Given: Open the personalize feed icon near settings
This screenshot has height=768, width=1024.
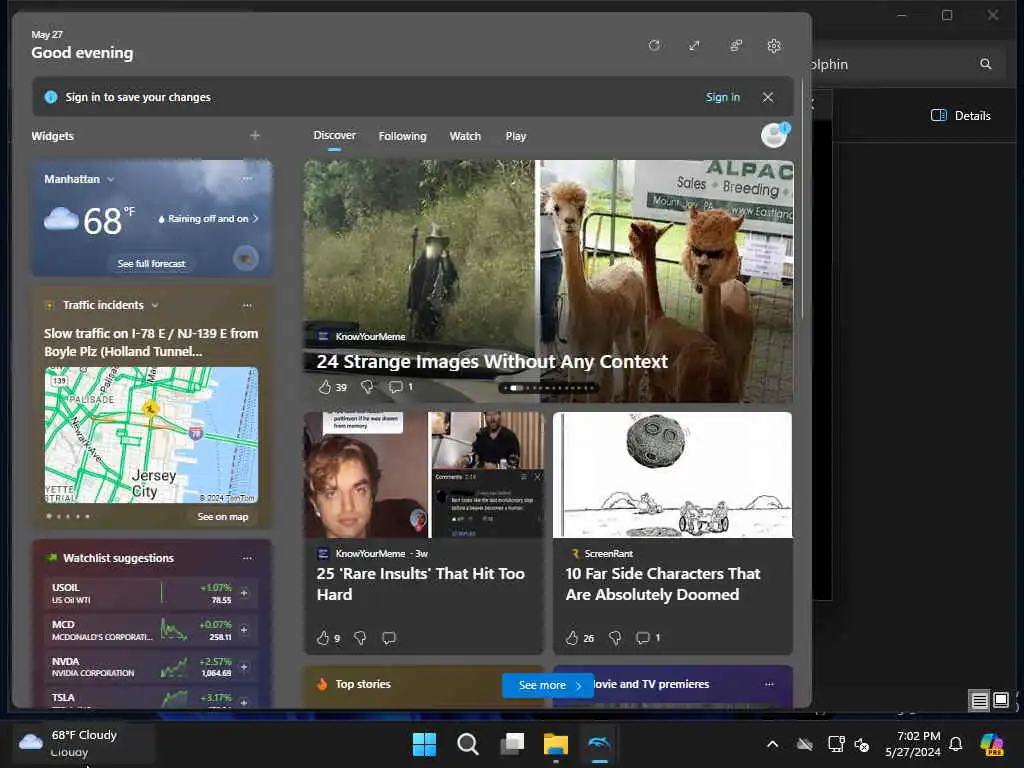Looking at the screenshot, I should click(x=736, y=46).
